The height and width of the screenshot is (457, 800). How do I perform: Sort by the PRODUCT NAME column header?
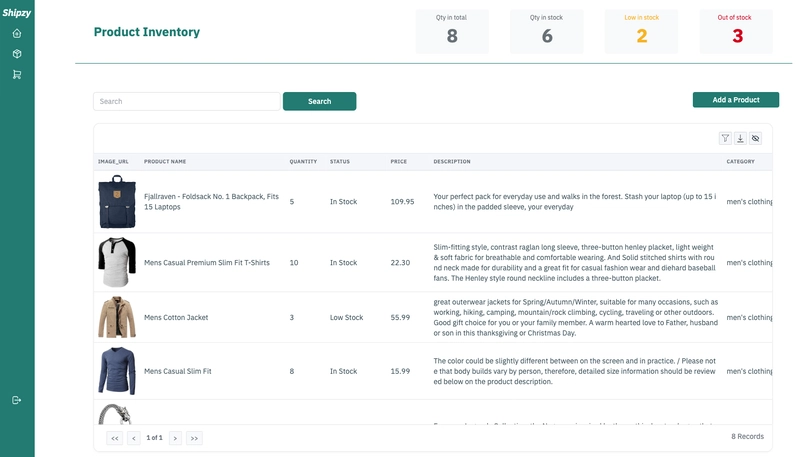pos(165,162)
